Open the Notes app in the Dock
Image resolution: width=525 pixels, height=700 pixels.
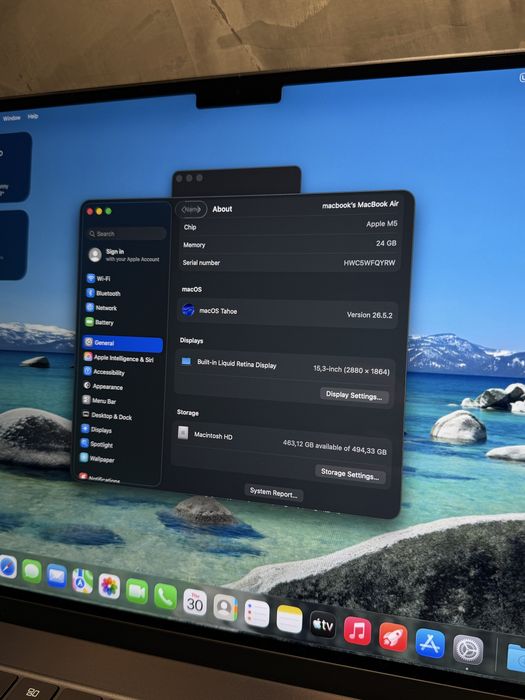tap(289, 620)
